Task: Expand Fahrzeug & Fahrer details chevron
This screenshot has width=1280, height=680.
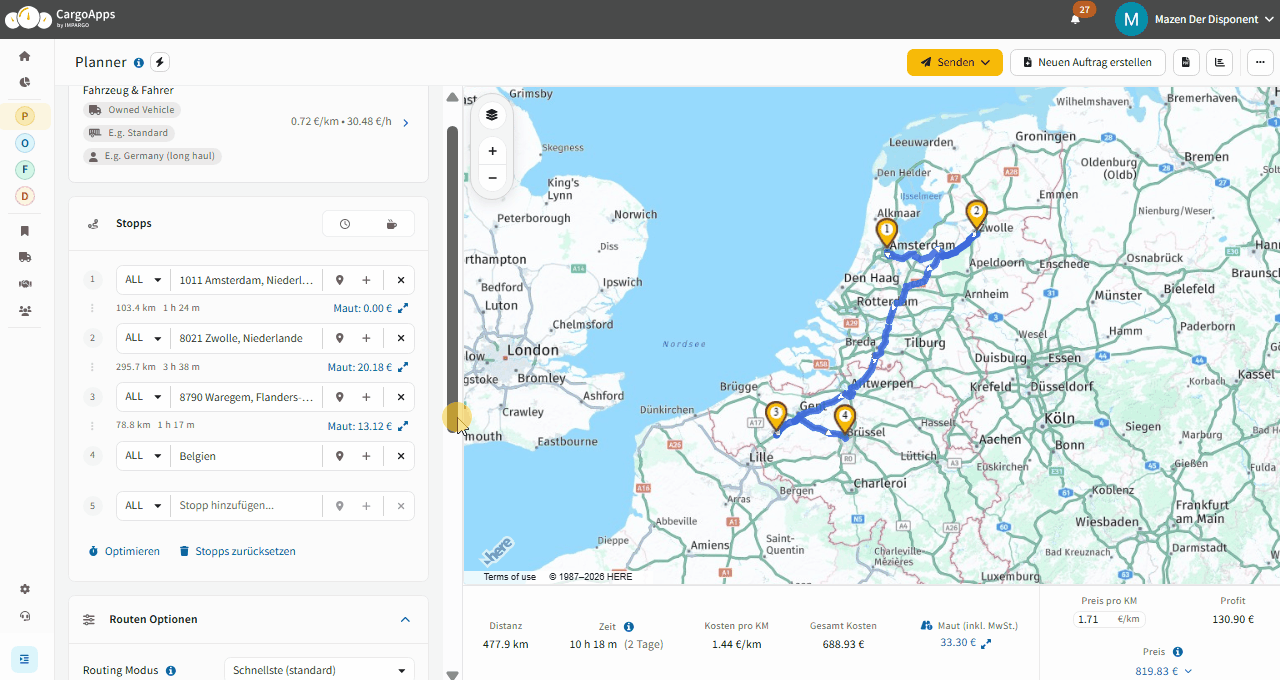Action: tap(405, 123)
